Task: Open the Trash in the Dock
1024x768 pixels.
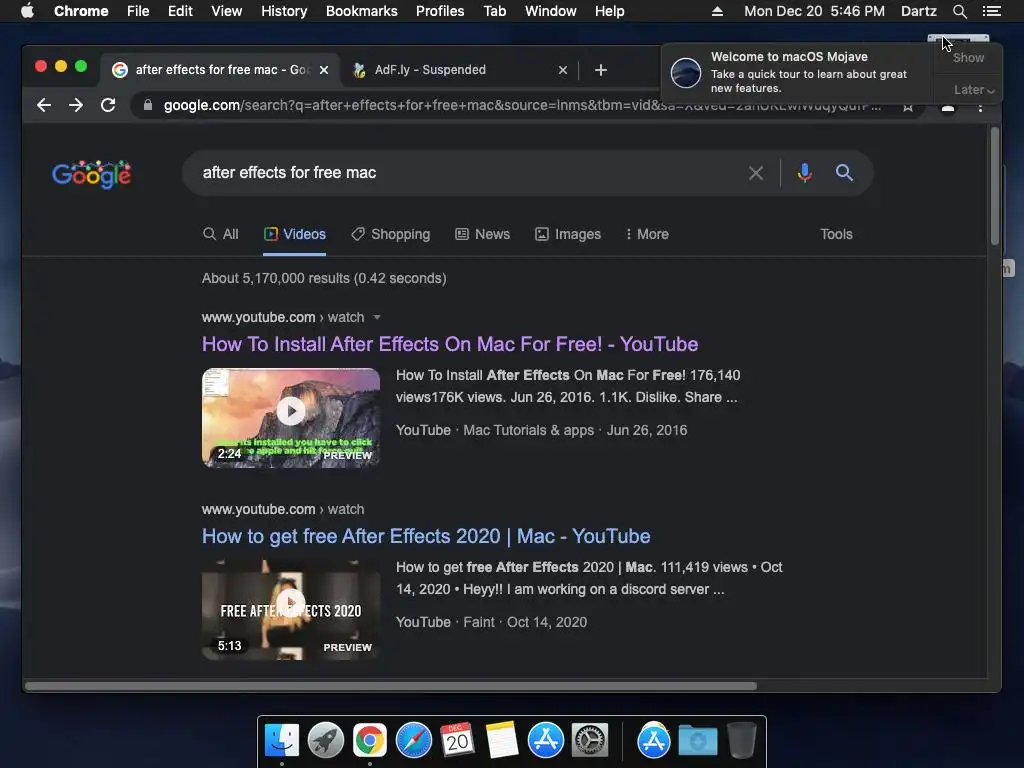Action: pos(741,741)
